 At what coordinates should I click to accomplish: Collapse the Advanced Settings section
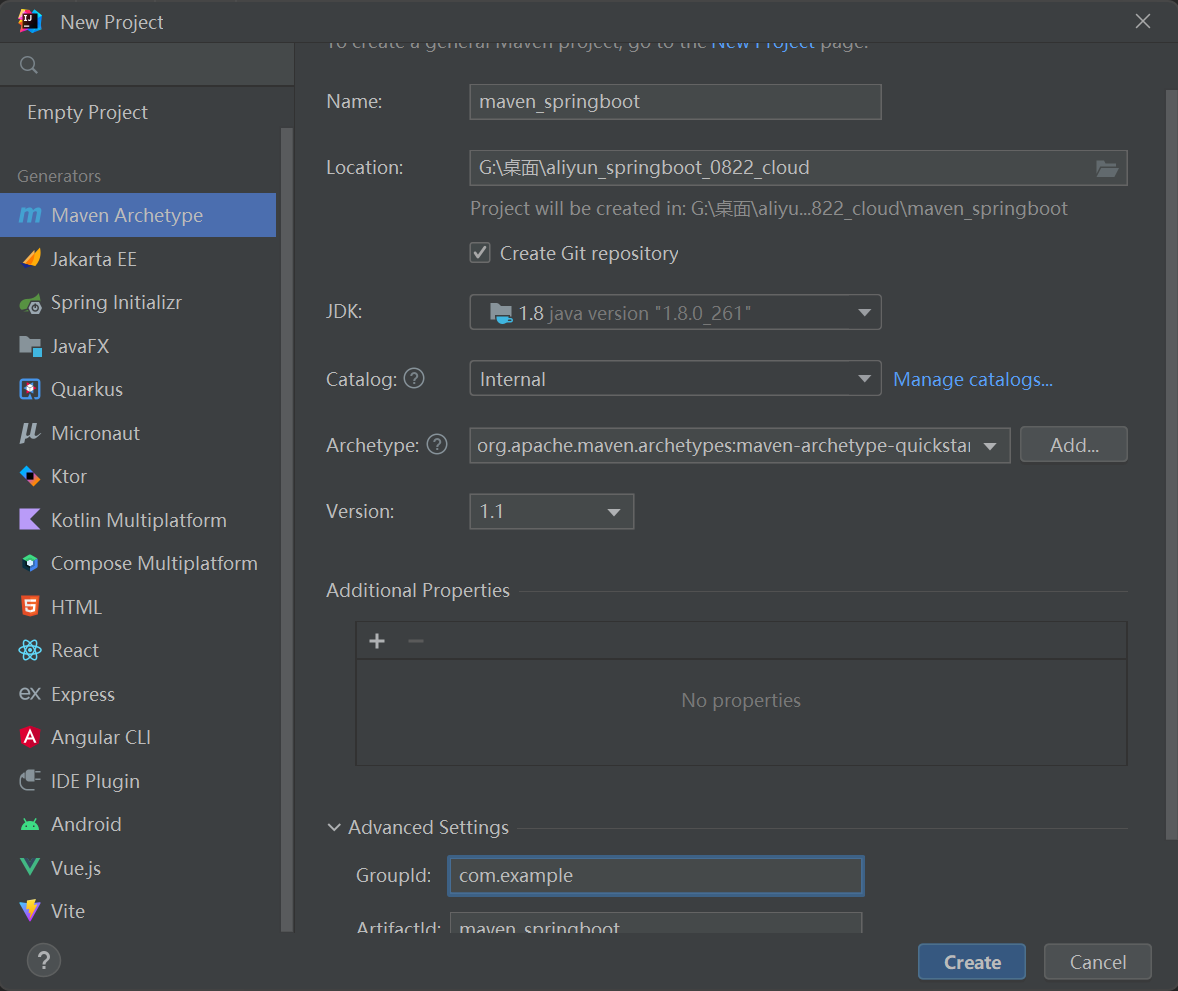[334, 827]
